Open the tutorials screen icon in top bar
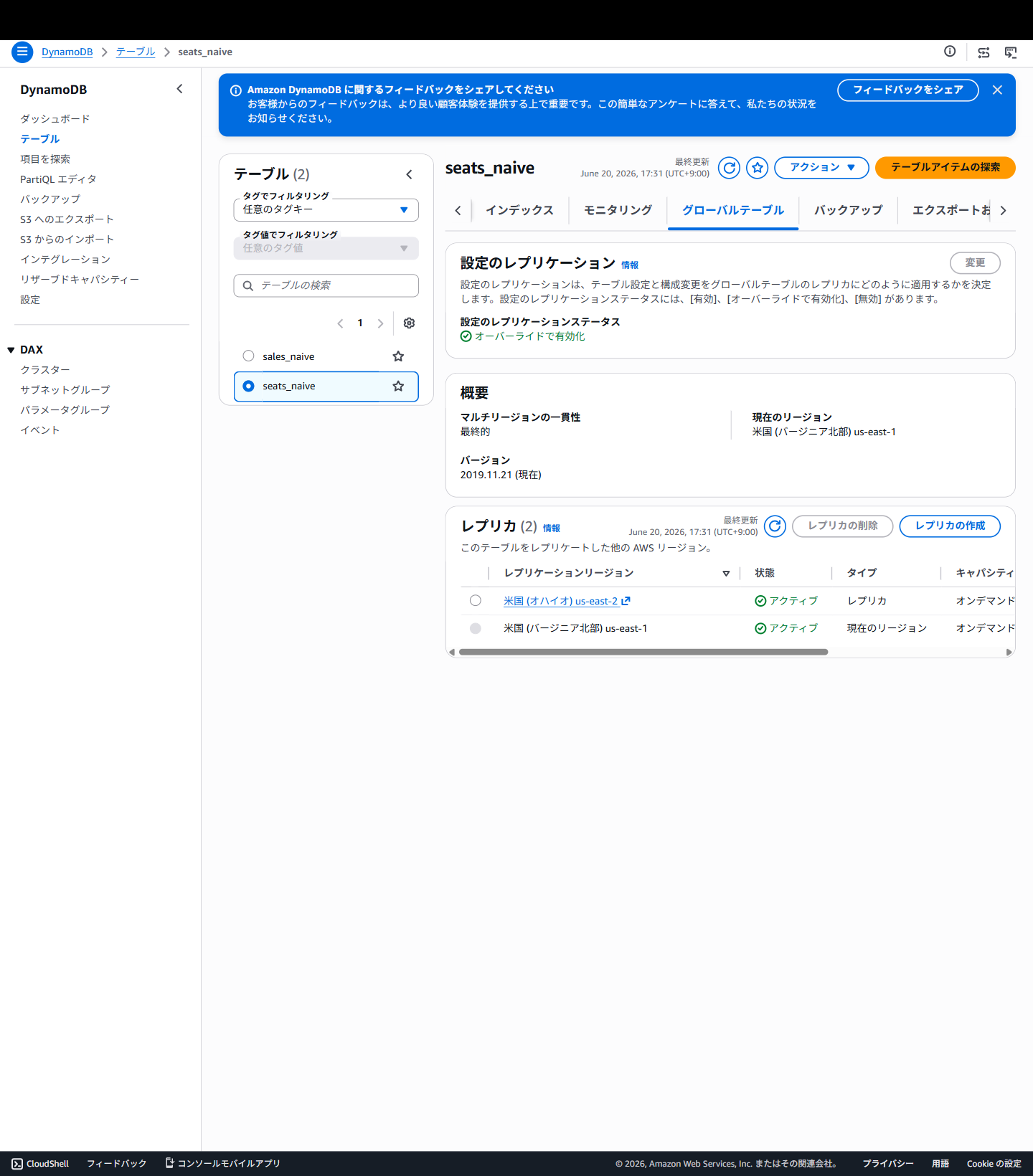The image size is (1033, 1176). pos(1011,52)
